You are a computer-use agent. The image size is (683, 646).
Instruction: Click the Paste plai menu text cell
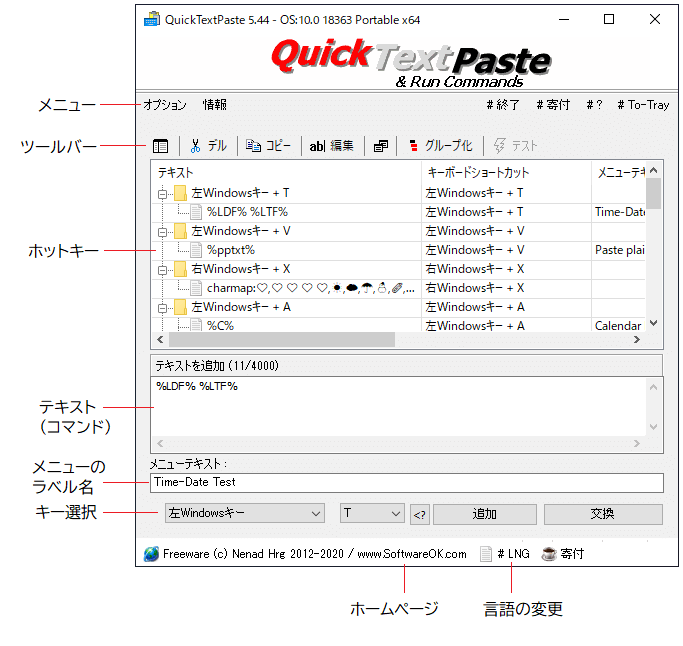point(619,250)
